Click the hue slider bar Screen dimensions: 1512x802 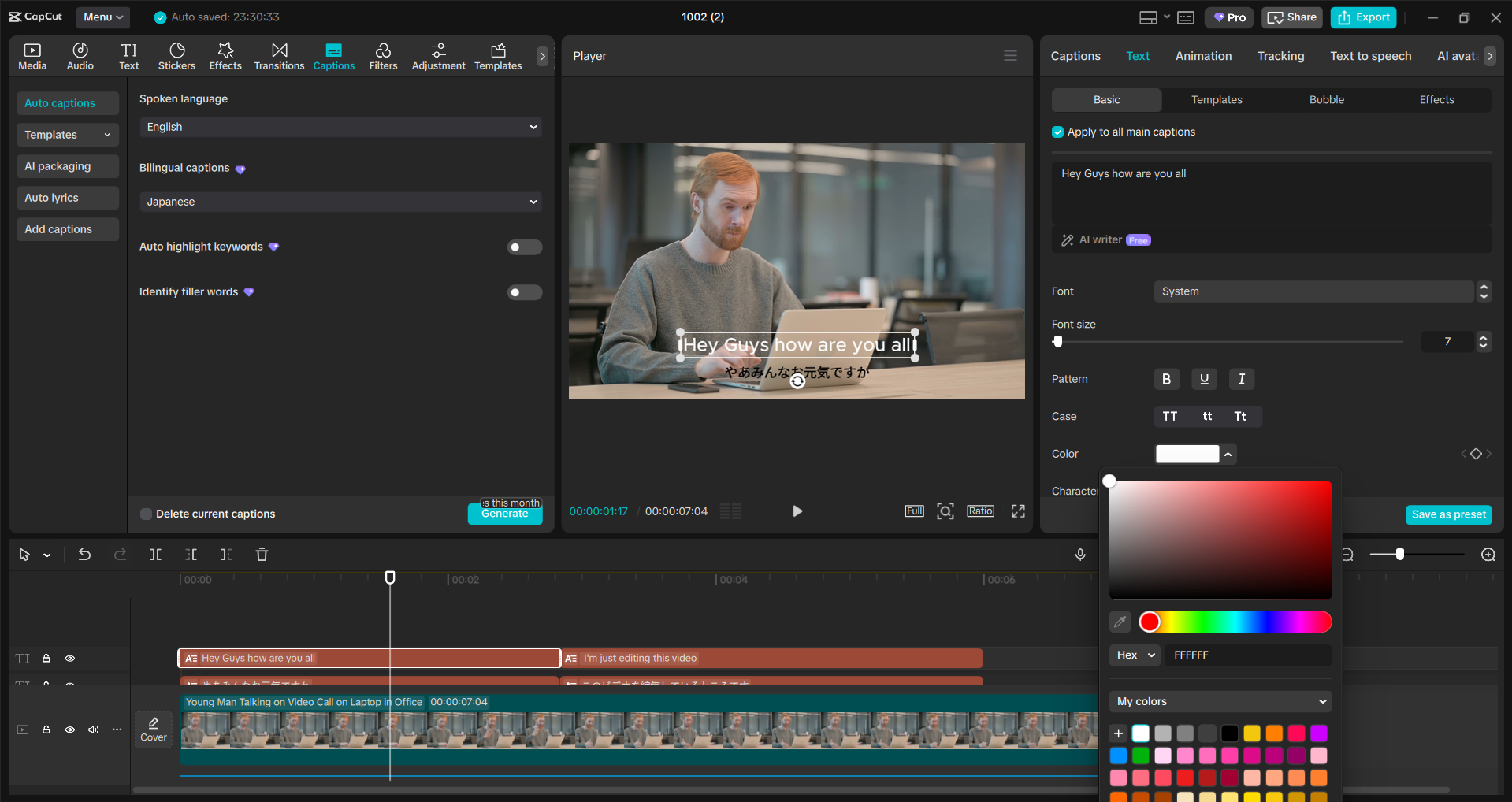(x=1235, y=622)
